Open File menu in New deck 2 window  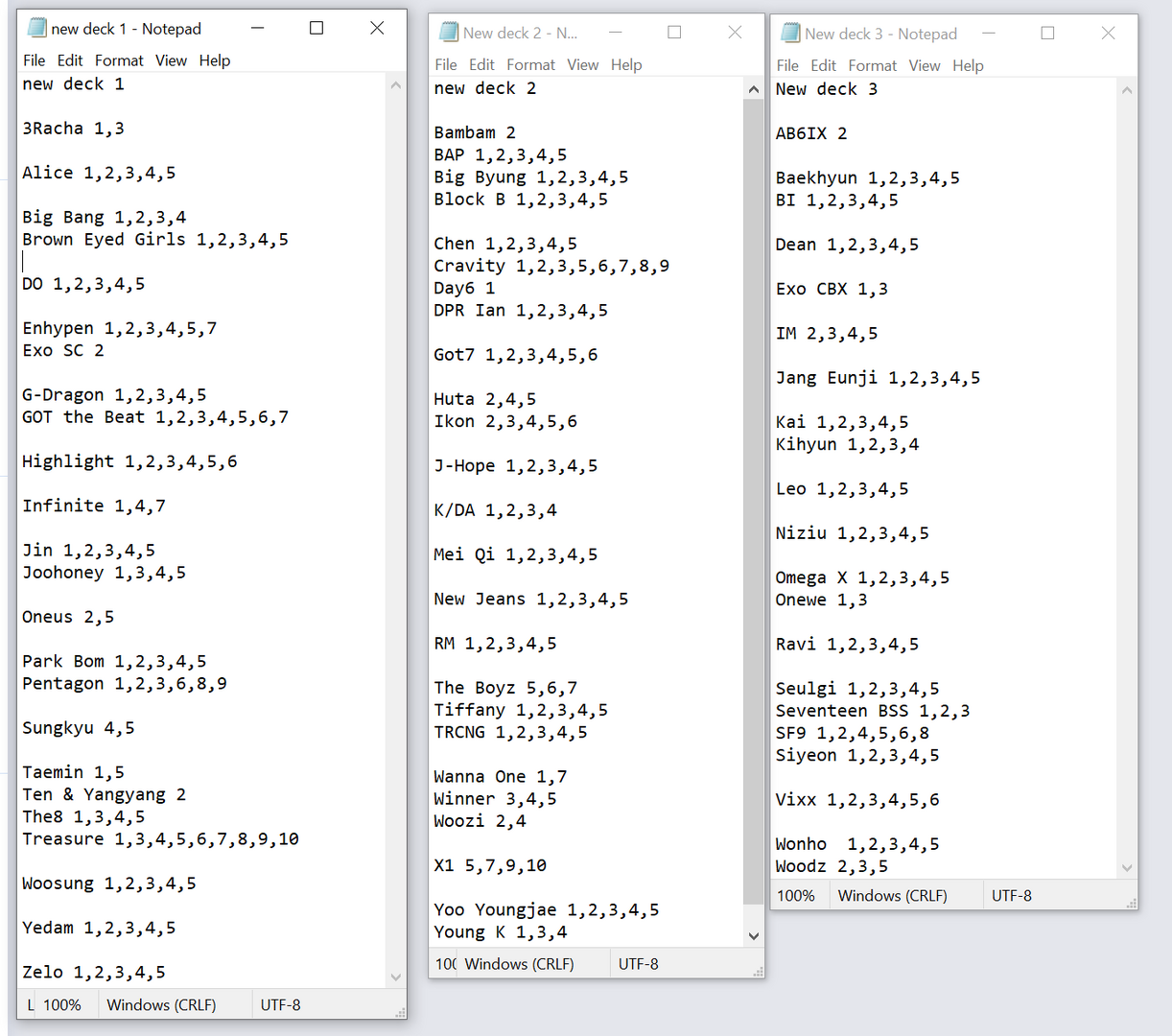(x=446, y=65)
